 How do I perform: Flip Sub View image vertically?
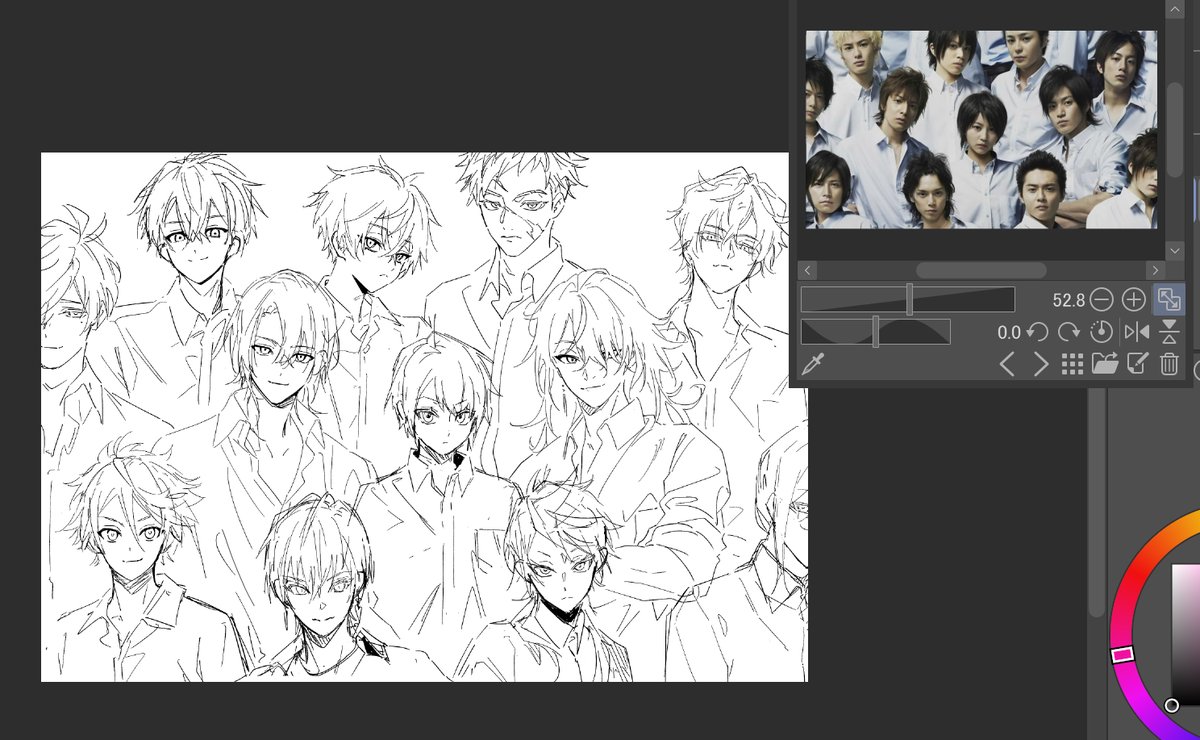[x=1170, y=332]
